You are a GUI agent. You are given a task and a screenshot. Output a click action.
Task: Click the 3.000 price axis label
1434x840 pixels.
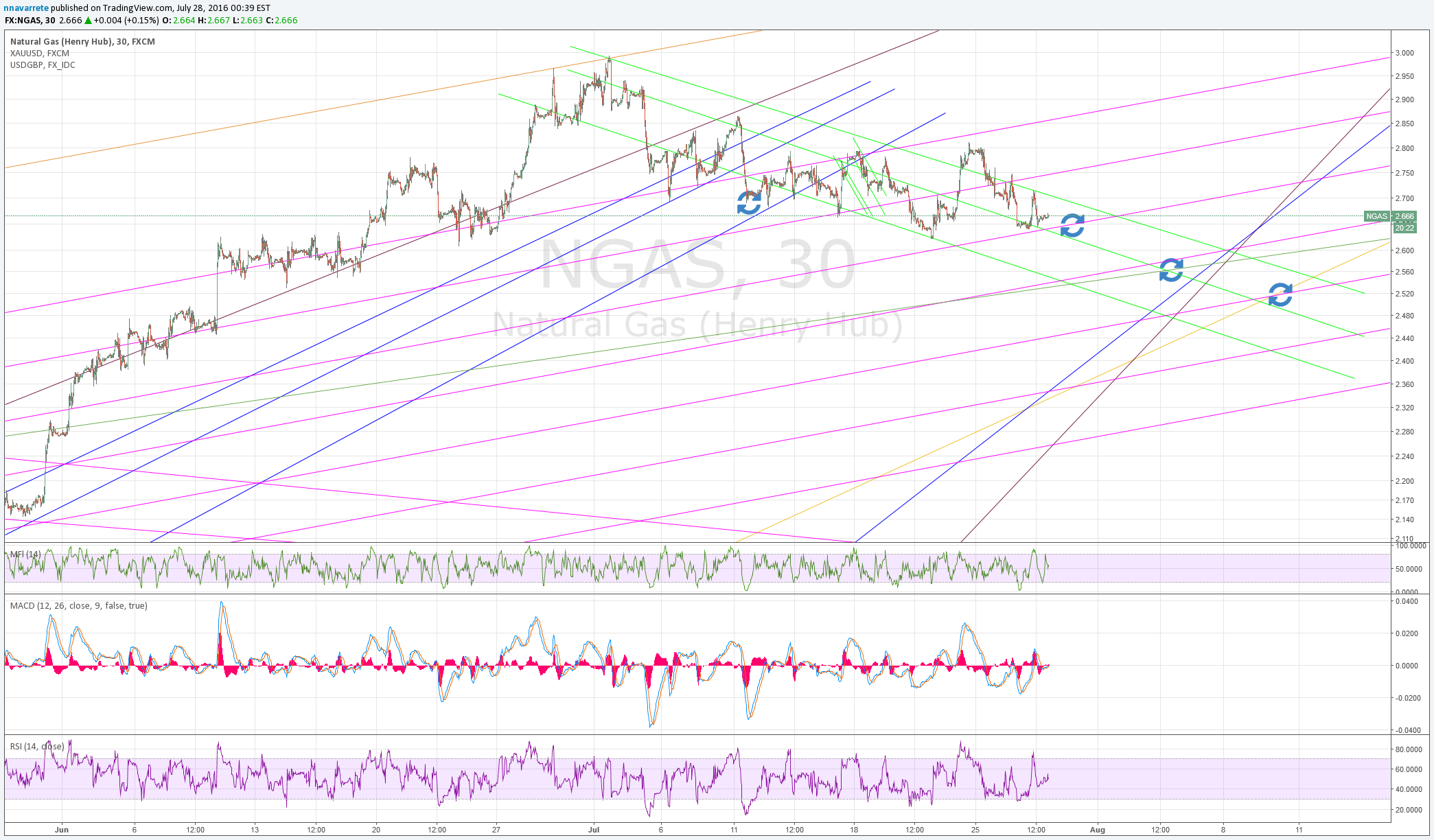(x=1404, y=53)
